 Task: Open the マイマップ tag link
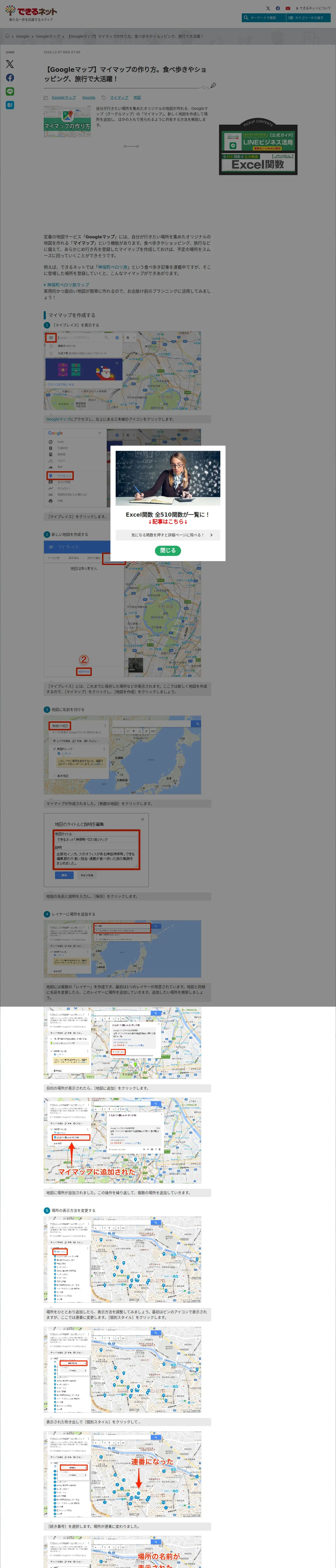coord(119,97)
